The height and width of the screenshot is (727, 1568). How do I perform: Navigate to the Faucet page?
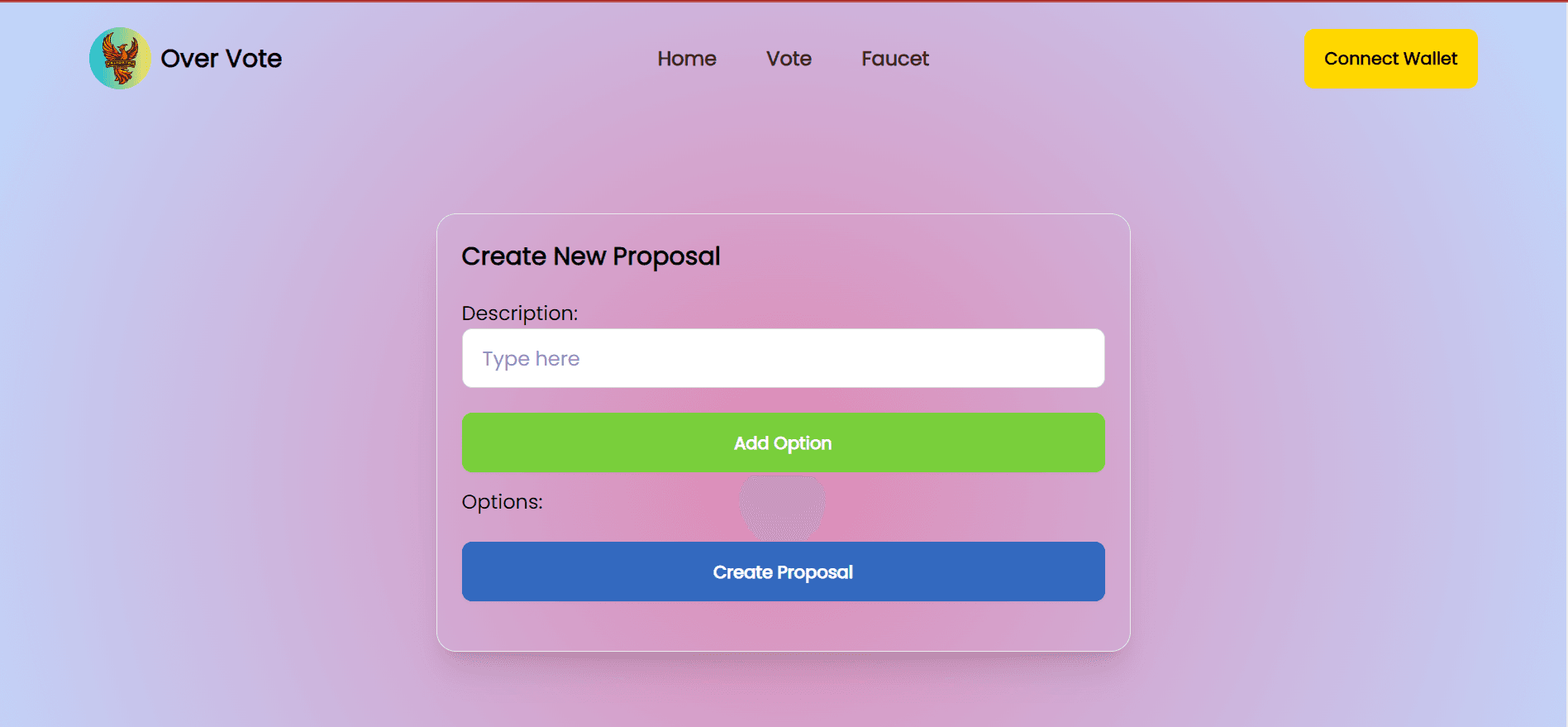pyautogui.click(x=895, y=59)
